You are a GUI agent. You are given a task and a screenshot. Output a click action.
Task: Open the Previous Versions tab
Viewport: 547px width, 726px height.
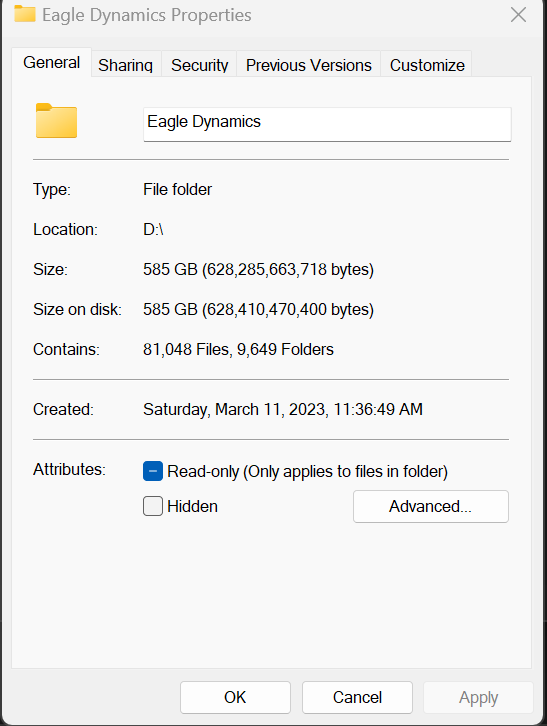(x=308, y=65)
